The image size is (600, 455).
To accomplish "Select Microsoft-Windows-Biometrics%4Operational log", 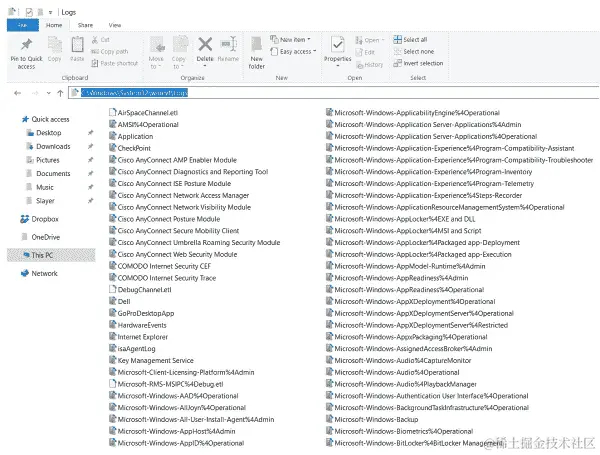I will [399, 431].
